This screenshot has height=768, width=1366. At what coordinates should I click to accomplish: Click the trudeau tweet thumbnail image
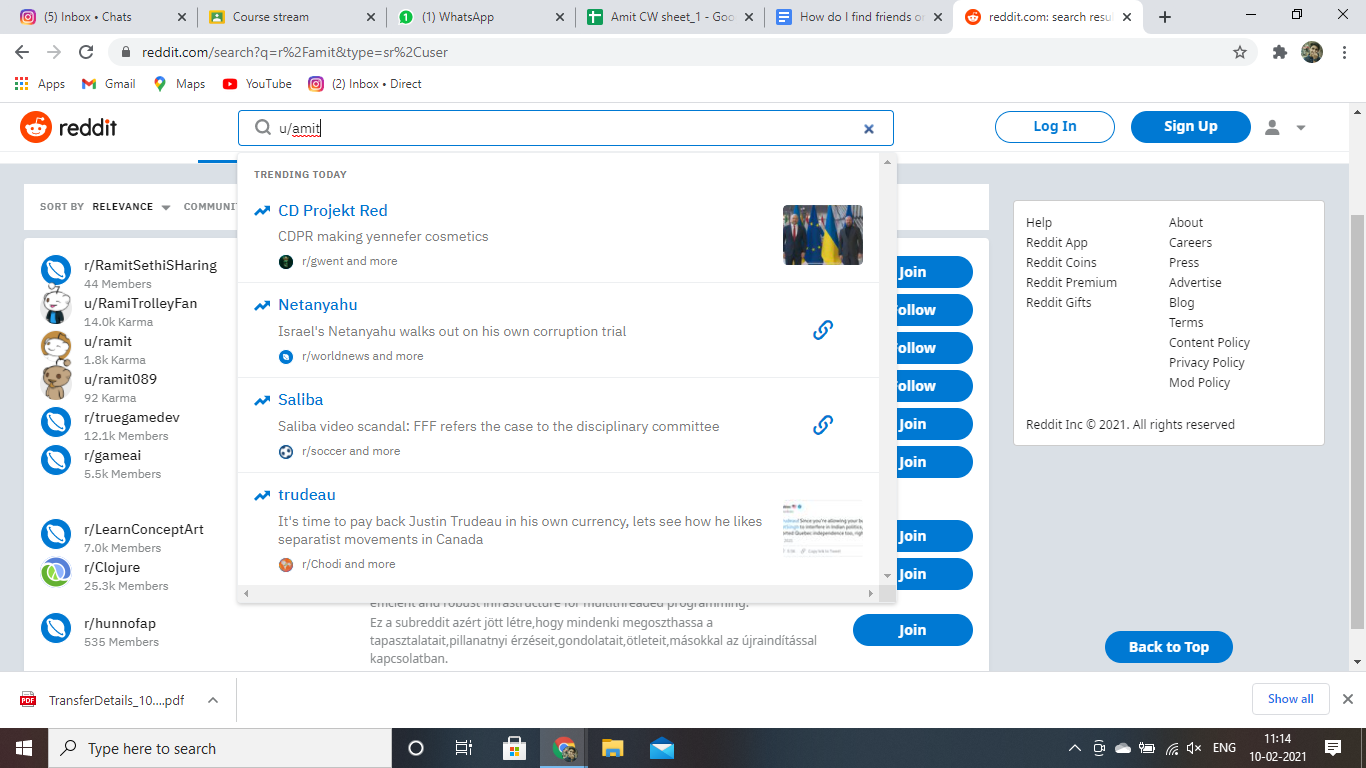click(823, 529)
